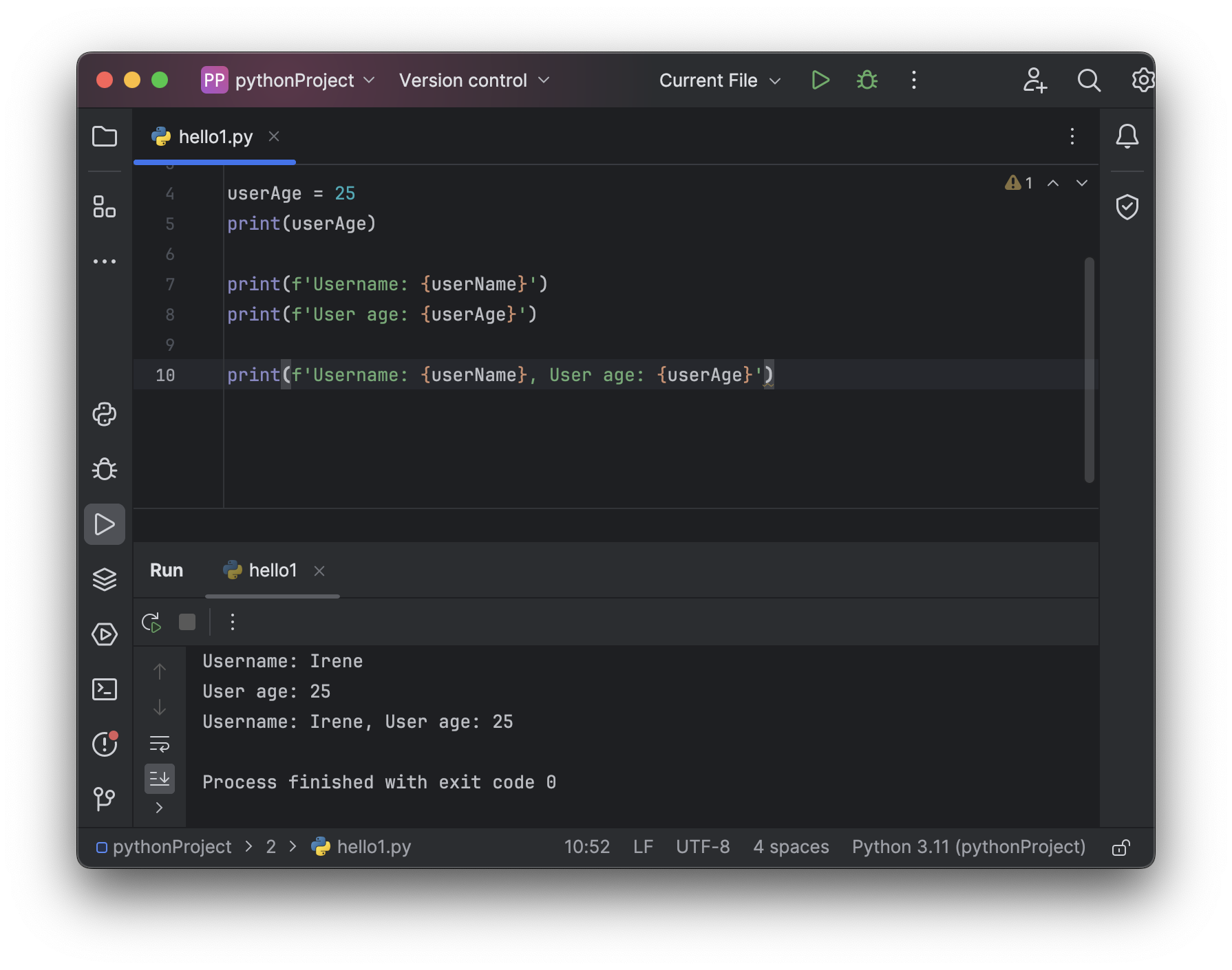The height and width of the screenshot is (970, 1232).
Task: Go to next highlighted error arrow
Action: tap(1082, 183)
